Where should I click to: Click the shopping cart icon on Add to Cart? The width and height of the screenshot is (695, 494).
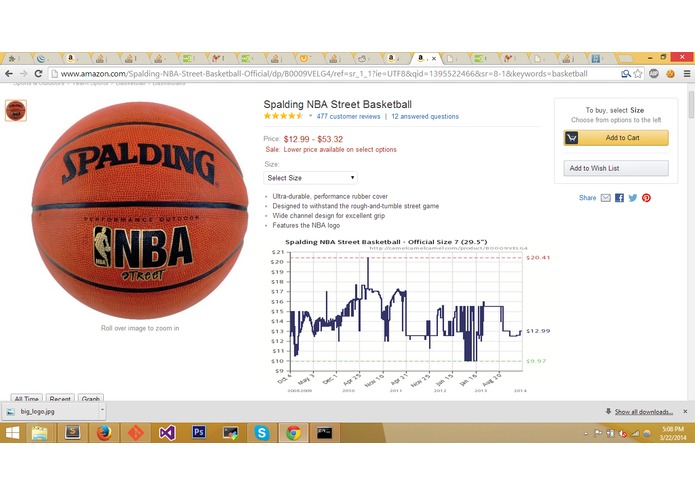[572, 138]
